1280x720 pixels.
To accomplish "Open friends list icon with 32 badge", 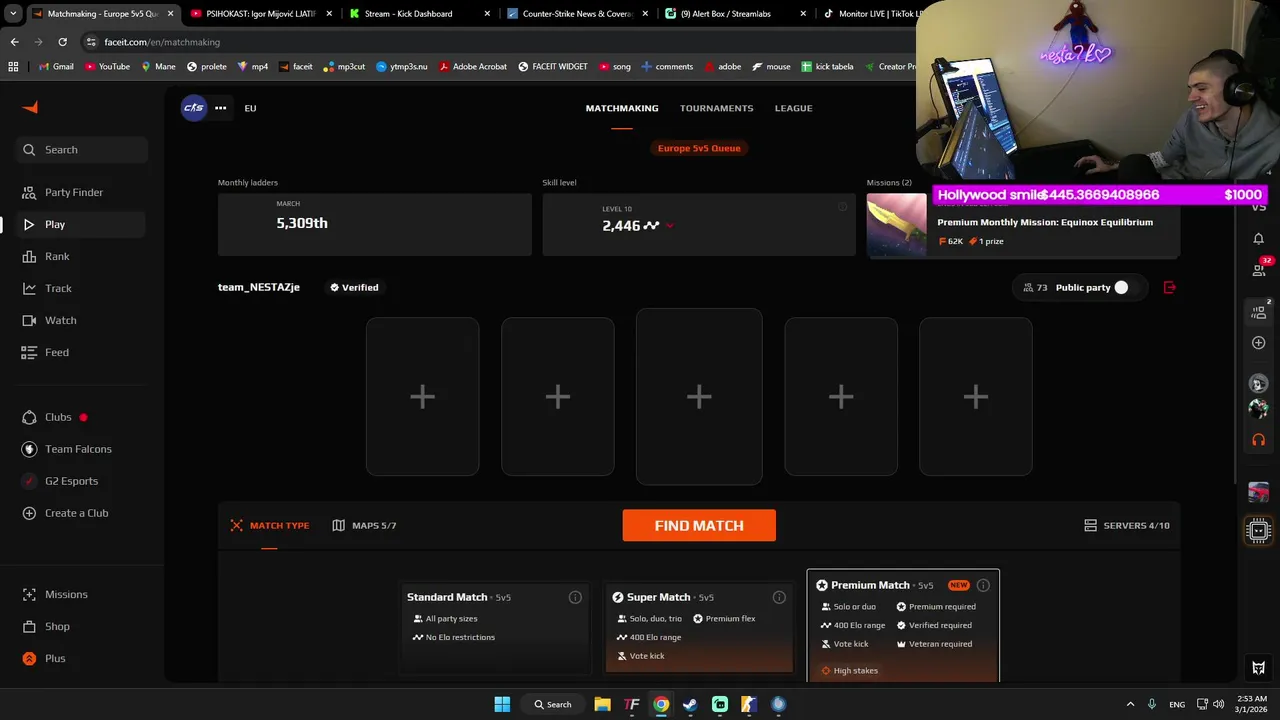I will [1259, 269].
